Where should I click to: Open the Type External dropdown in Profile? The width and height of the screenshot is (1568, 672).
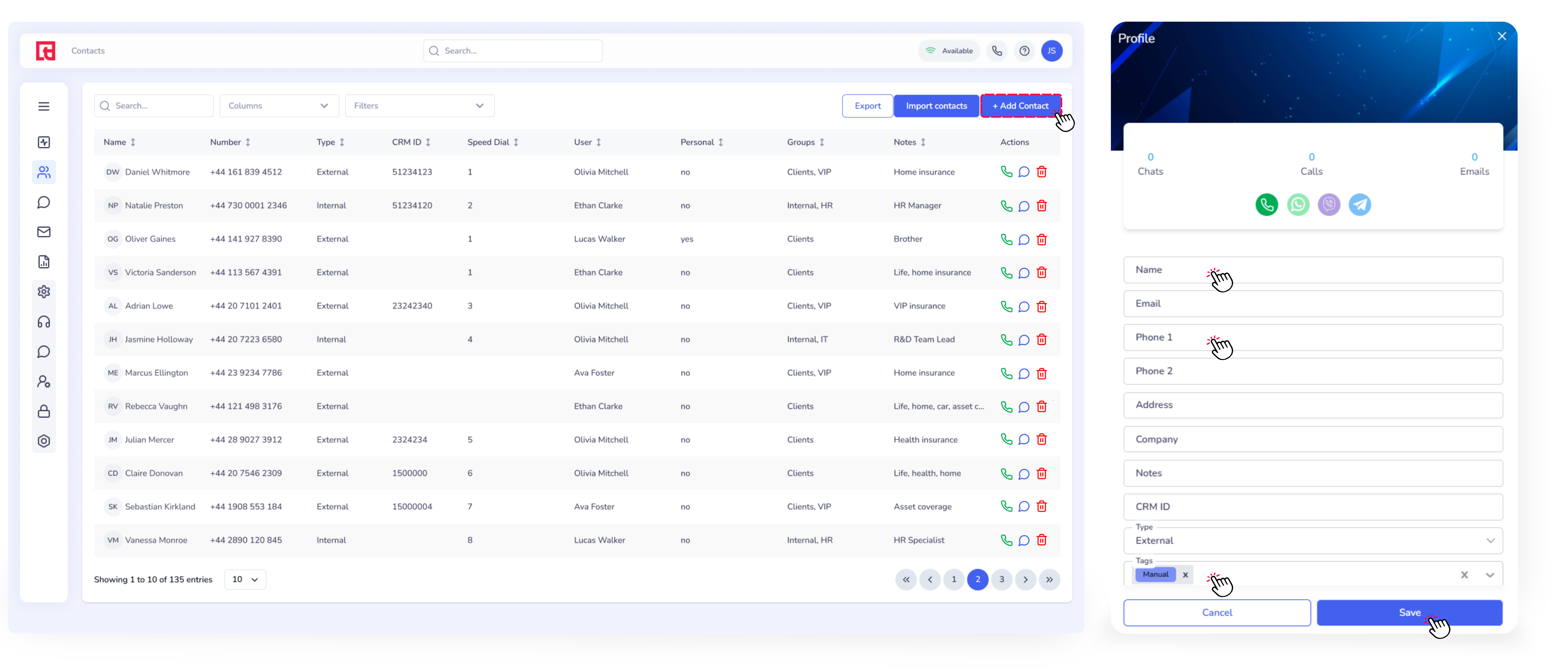pyautogui.click(x=1312, y=541)
